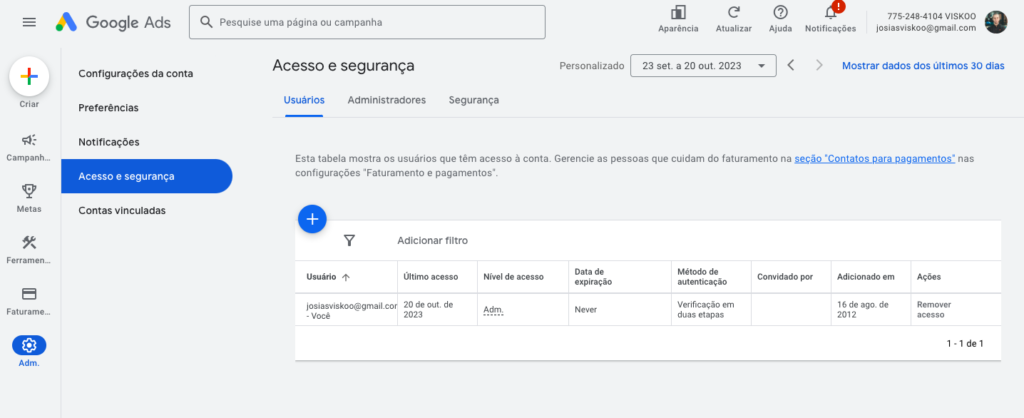Click the blue add user plus button
The width and height of the screenshot is (1024, 418).
312,219
